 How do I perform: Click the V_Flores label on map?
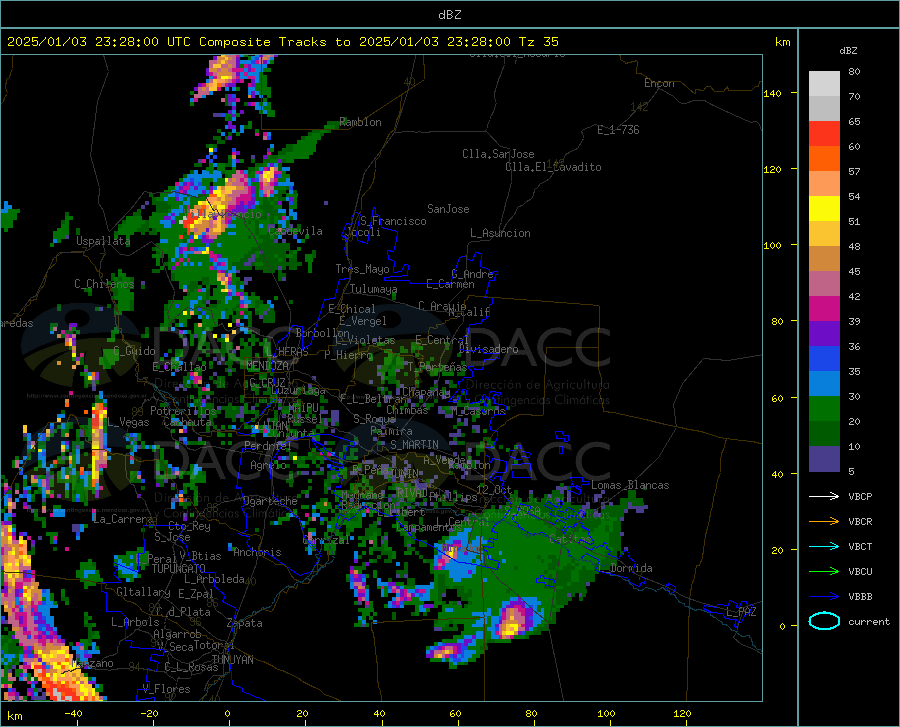coord(166,689)
